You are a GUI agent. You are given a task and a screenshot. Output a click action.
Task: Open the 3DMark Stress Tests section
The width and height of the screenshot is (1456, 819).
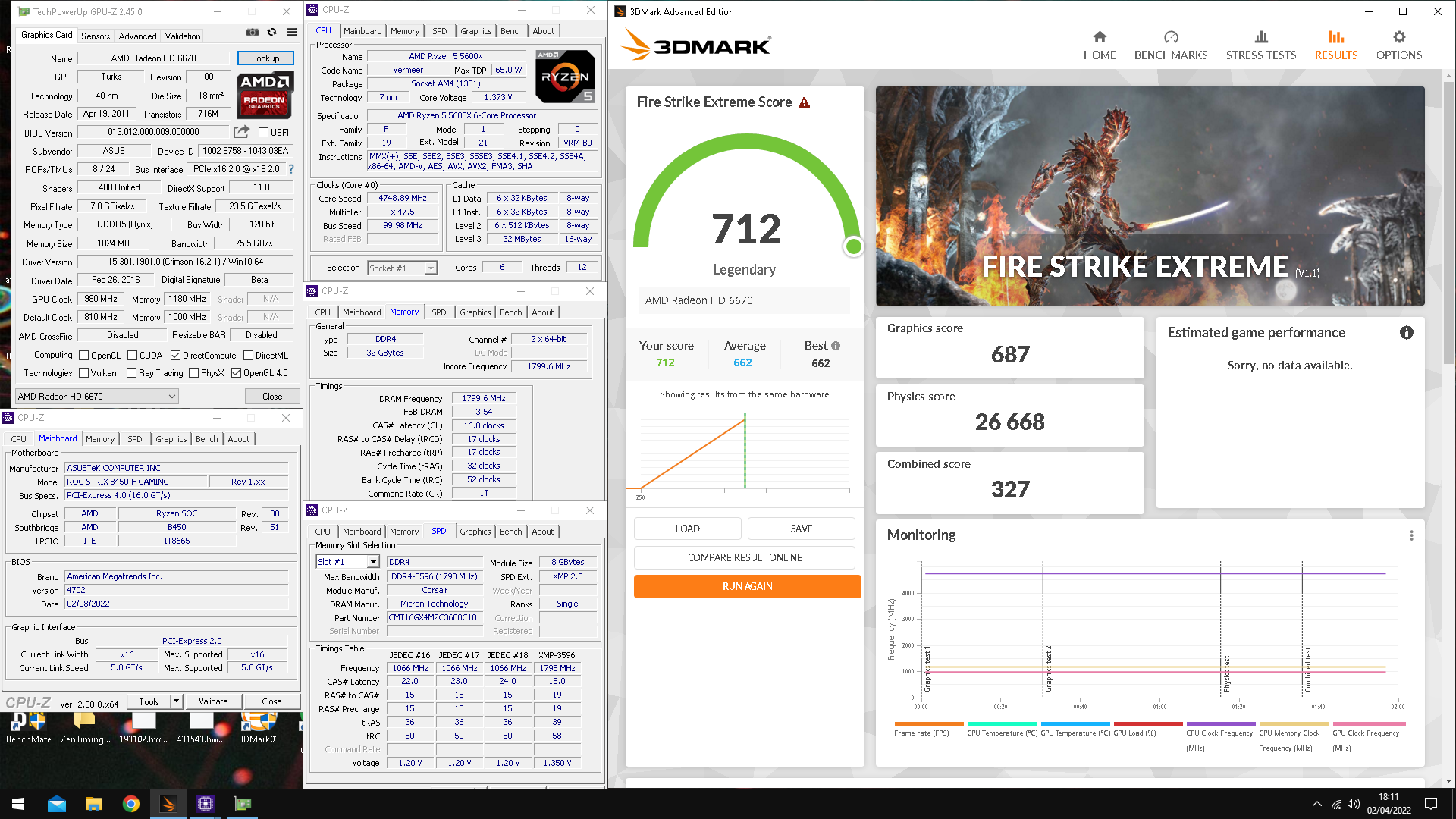1260,45
